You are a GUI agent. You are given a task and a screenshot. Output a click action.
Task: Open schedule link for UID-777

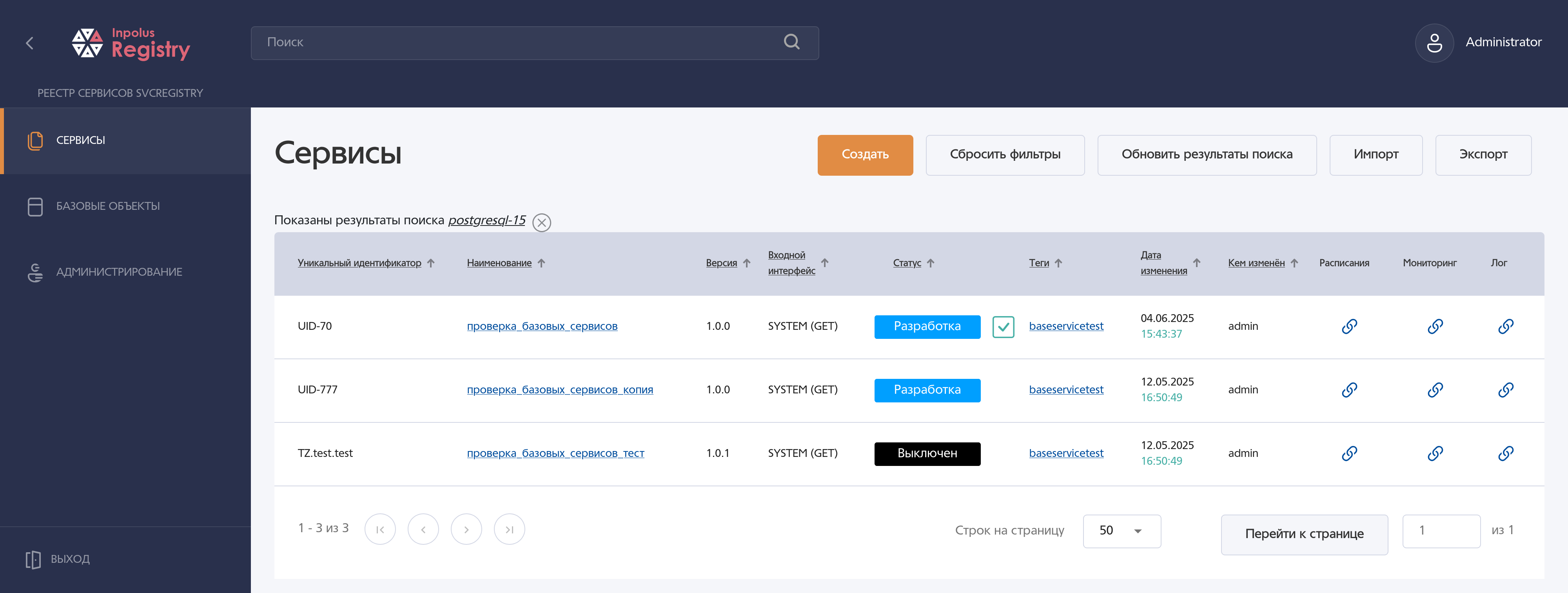[x=1349, y=390]
